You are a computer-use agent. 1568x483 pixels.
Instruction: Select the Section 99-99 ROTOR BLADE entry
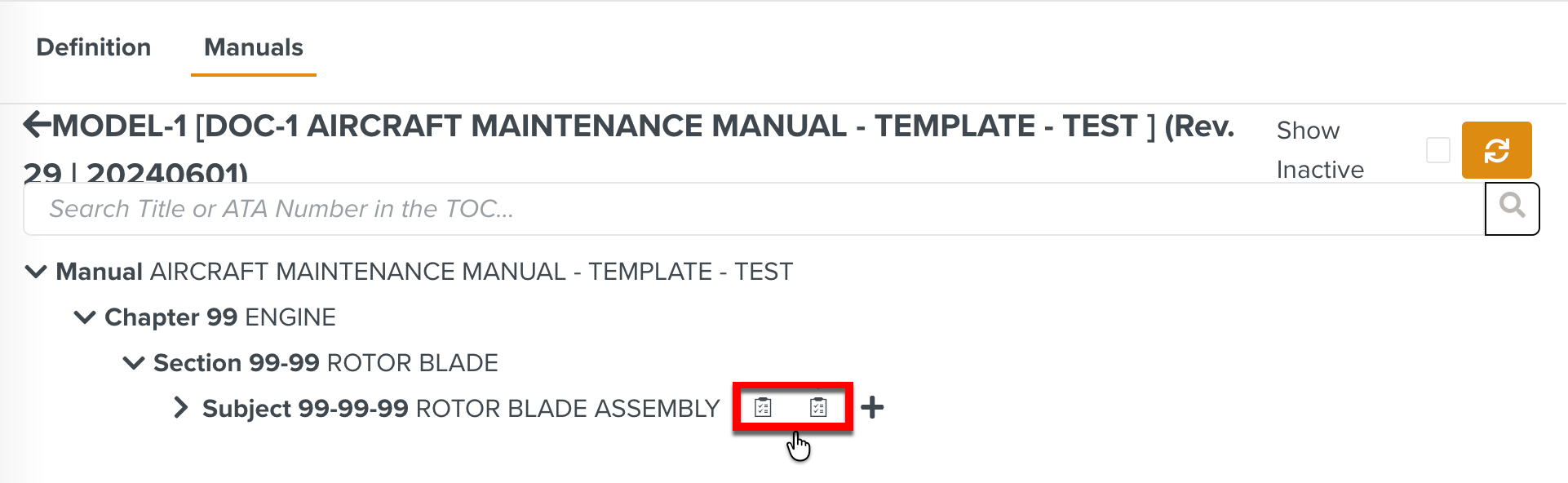coord(326,363)
